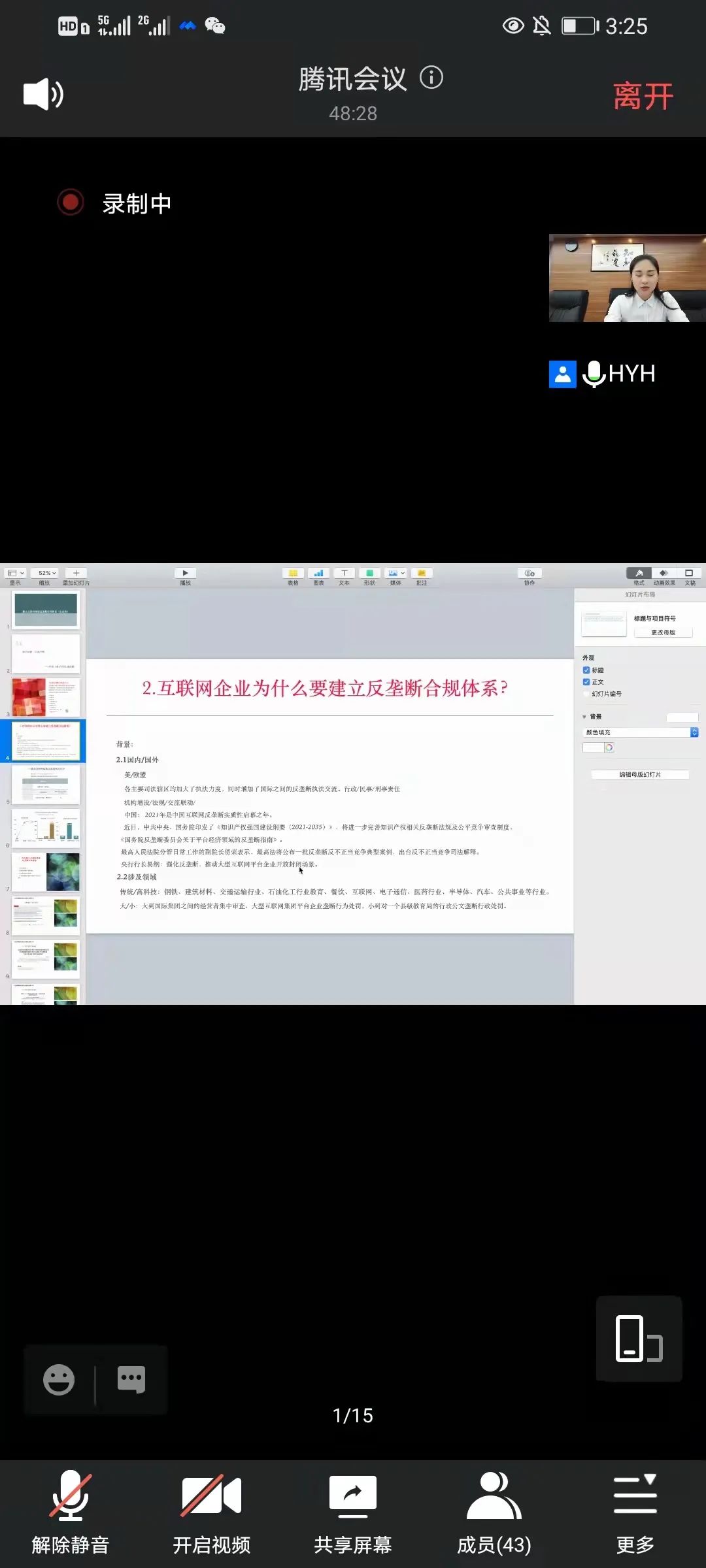Click the 播放 play button in Keynote
Image resolution: width=706 pixels, height=1568 pixels.
pos(186,573)
